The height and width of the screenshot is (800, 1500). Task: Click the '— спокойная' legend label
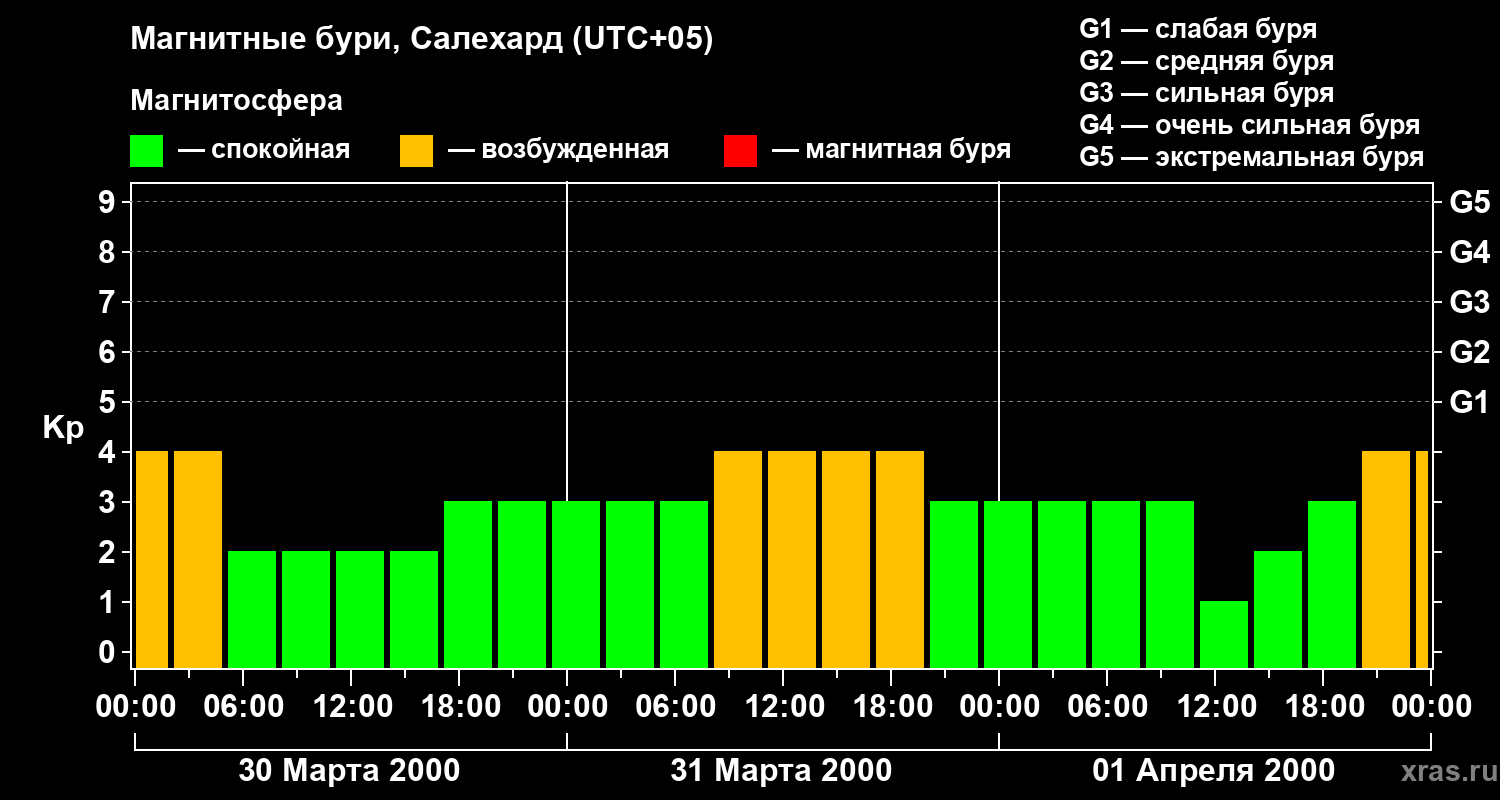(x=264, y=151)
